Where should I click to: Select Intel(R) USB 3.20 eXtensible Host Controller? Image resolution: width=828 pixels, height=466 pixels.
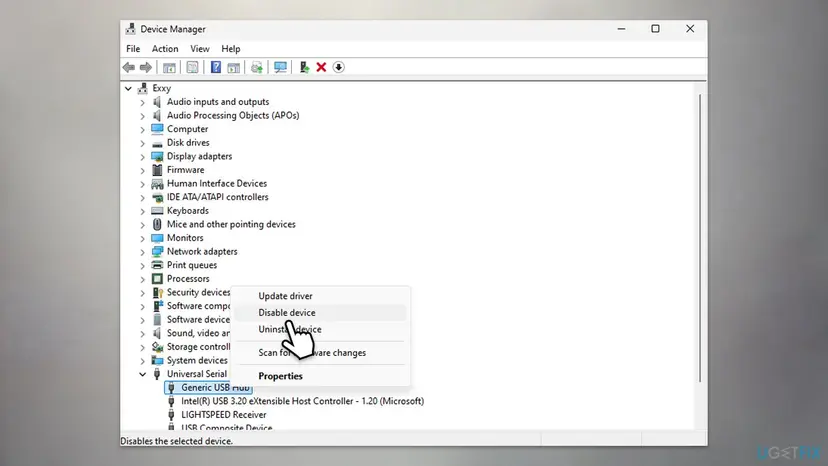coord(302,401)
